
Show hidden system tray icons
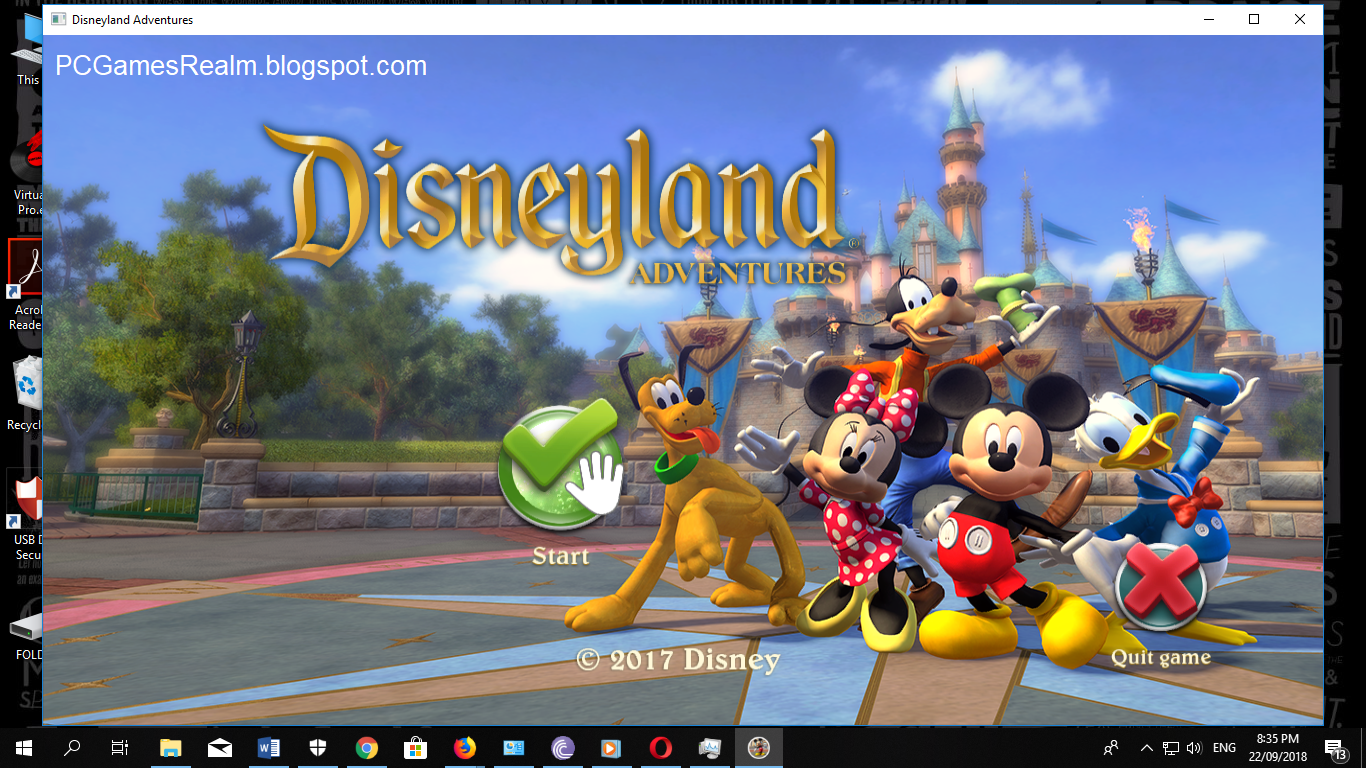click(x=1147, y=747)
